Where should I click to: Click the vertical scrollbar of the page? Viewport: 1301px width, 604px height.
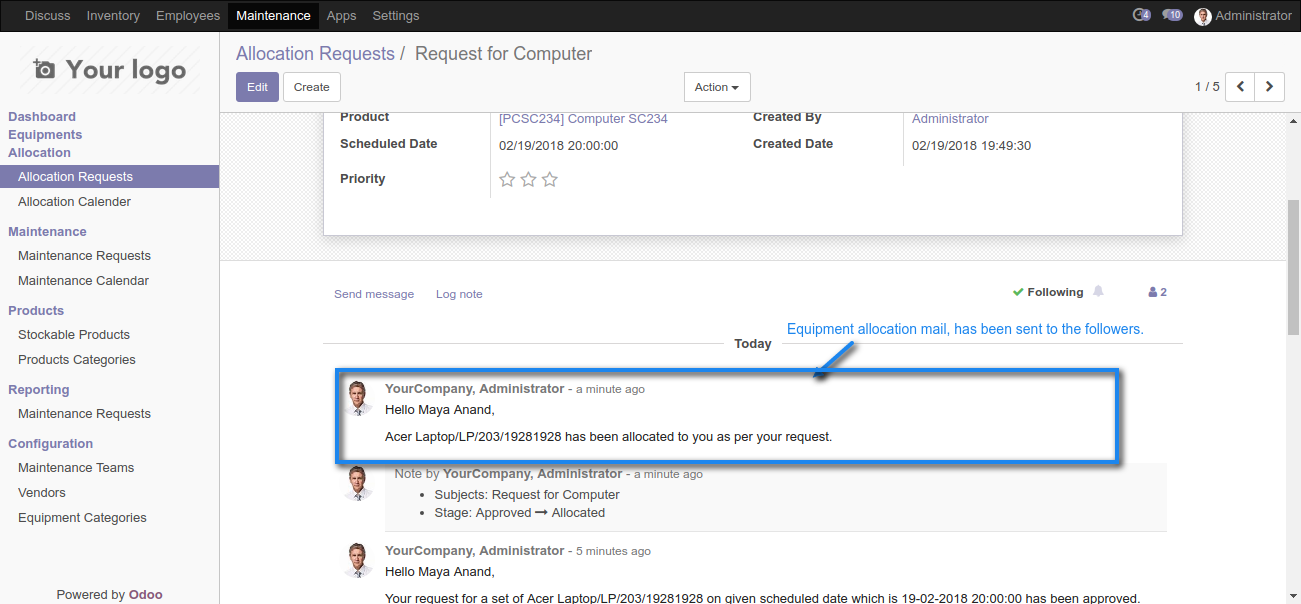coord(1293,268)
